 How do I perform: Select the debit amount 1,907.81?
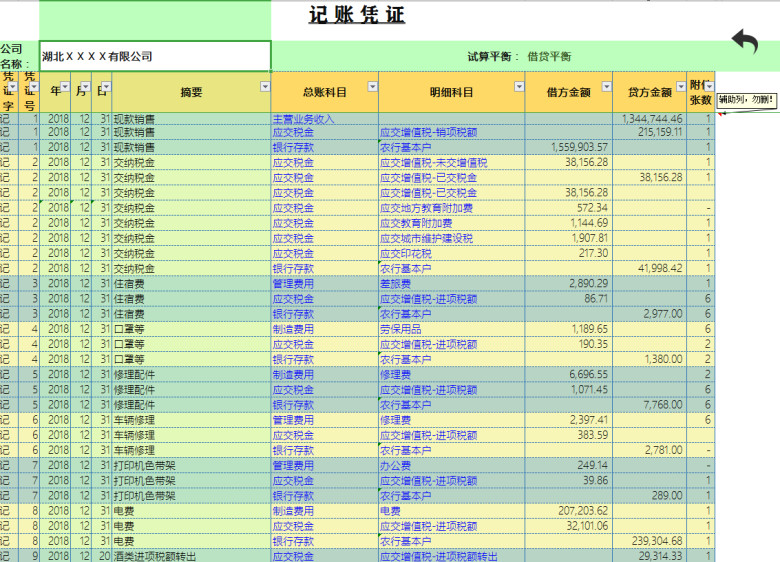569,238
